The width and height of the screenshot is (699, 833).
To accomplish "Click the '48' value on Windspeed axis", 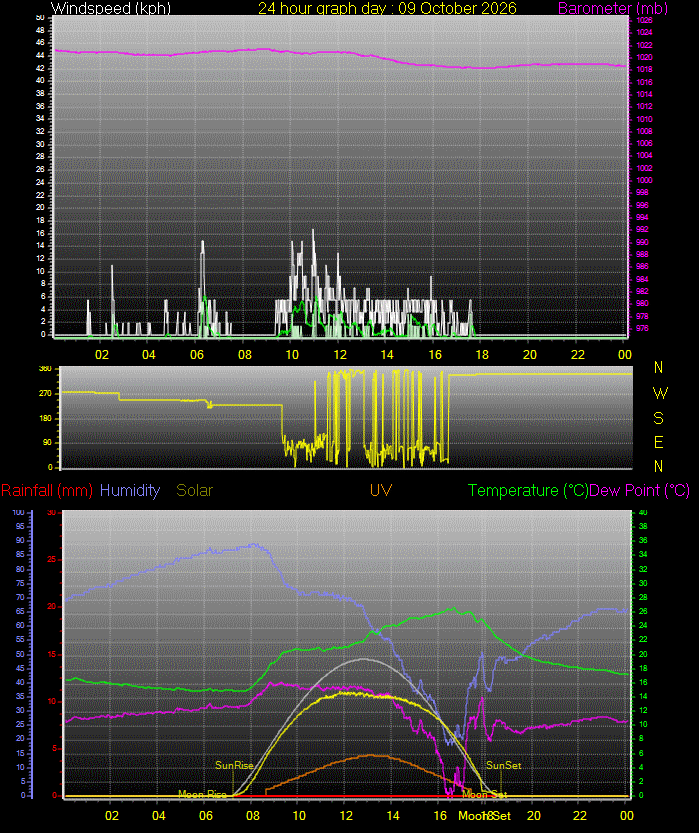I will click(x=40, y=30).
